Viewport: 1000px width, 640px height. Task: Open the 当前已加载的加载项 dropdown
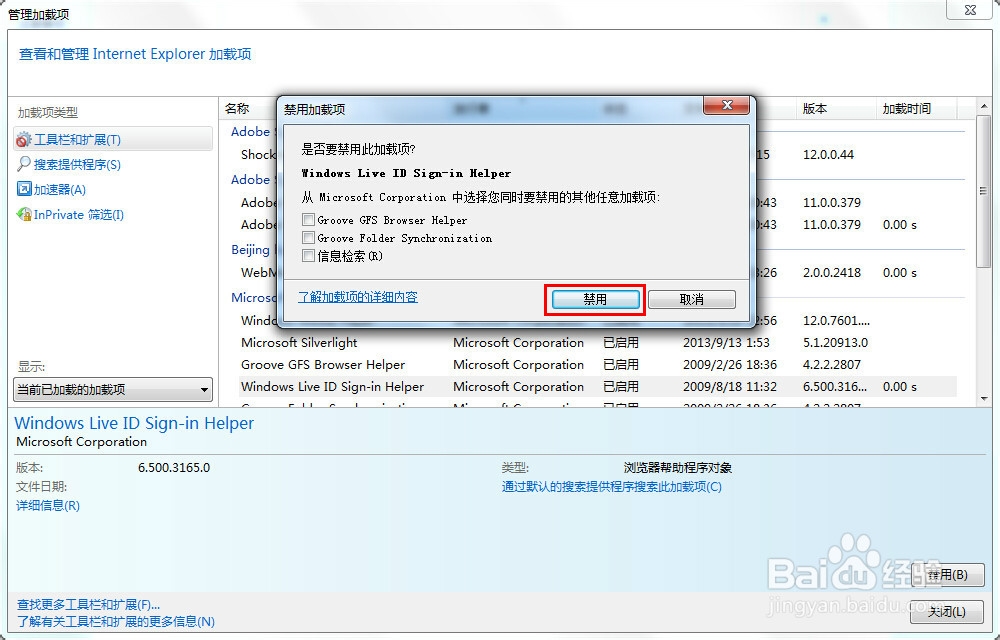click(x=111, y=389)
